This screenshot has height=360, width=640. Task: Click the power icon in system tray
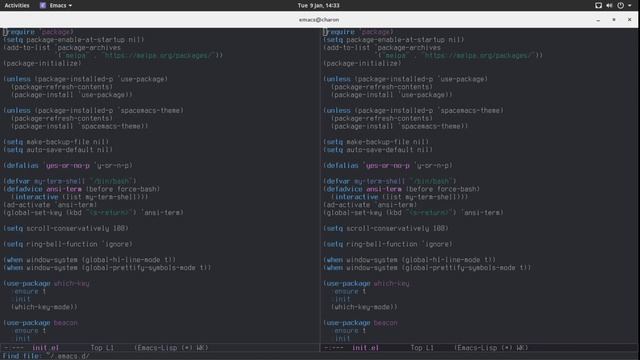point(620,5)
